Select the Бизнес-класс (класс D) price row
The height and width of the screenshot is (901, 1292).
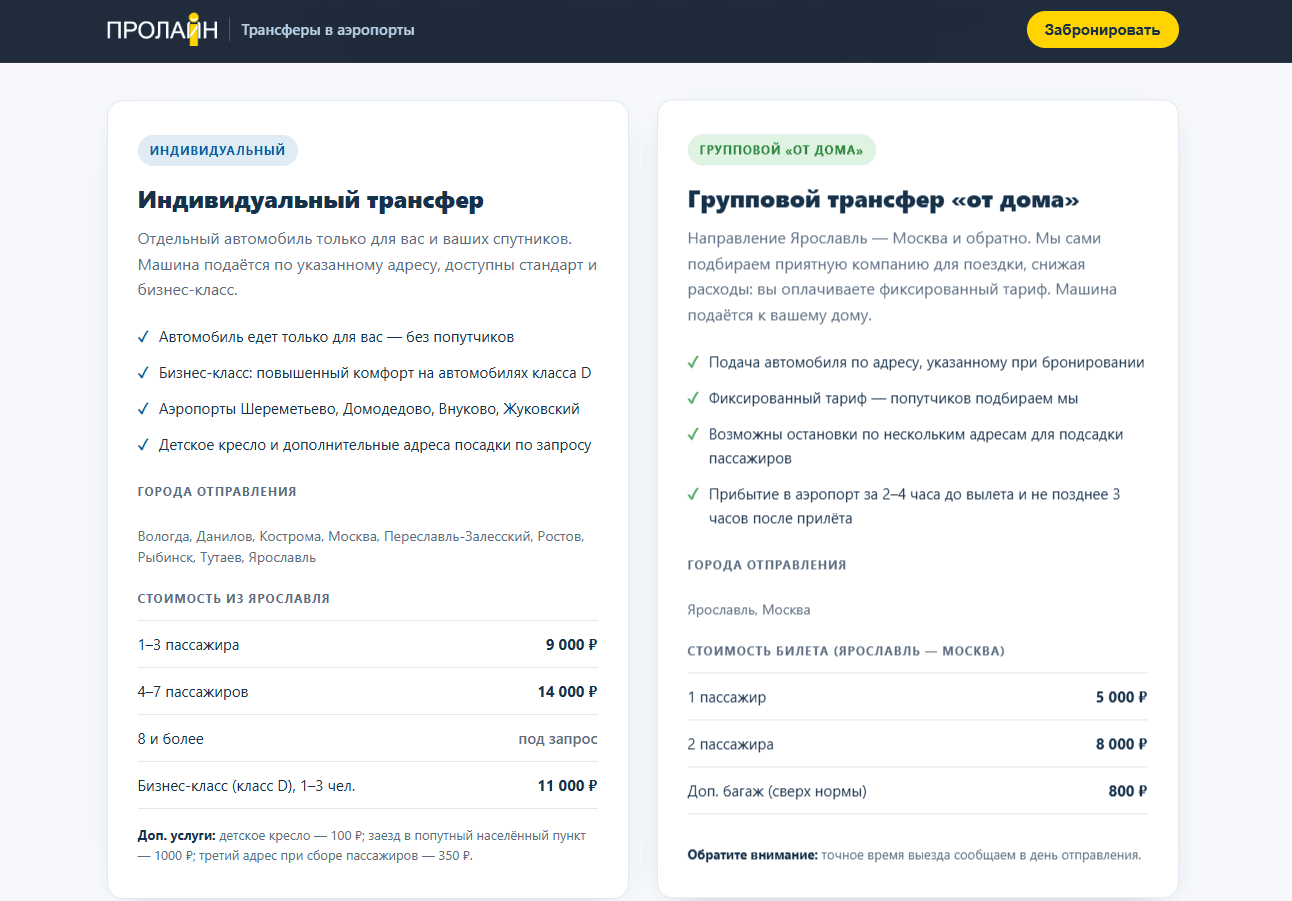pyautogui.click(x=368, y=786)
